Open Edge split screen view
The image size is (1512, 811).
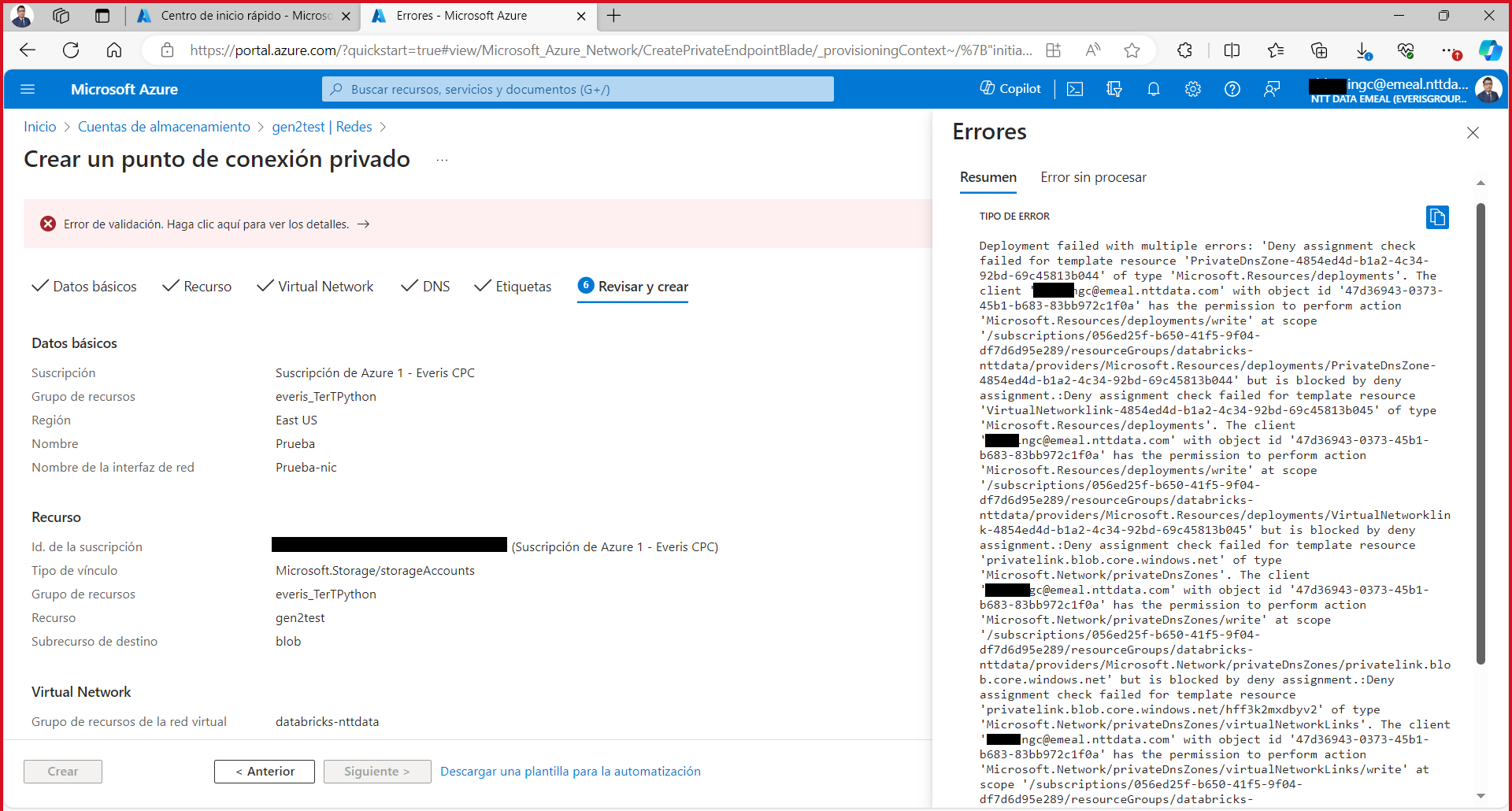[x=1232, y=50]
